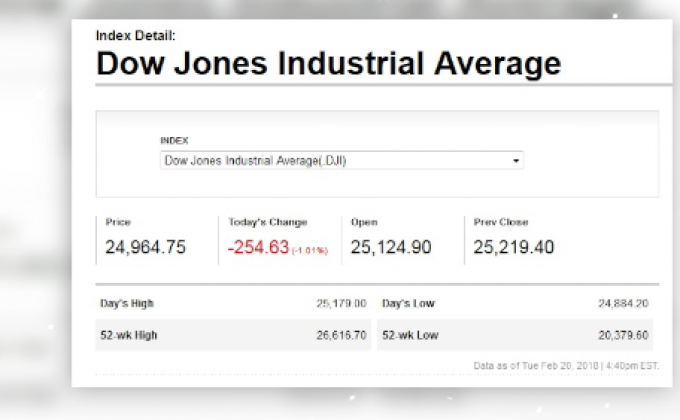Click the Dow Jones Industrial Average heading
The height and width of the screenshot is (420, 680).
(328, 65)
